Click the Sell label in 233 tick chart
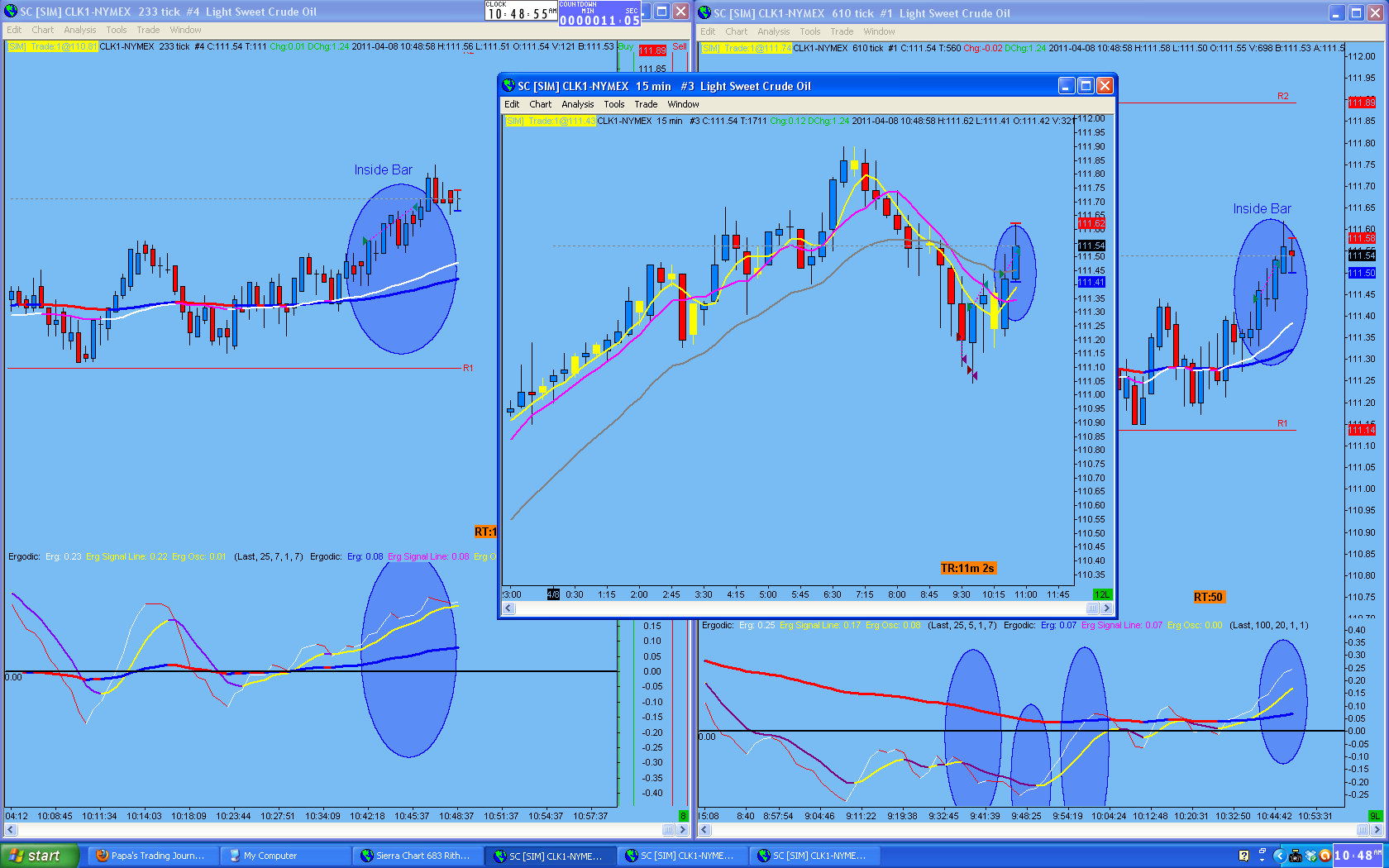Viewport: 1389px width, 868px height. click(680, 46)
